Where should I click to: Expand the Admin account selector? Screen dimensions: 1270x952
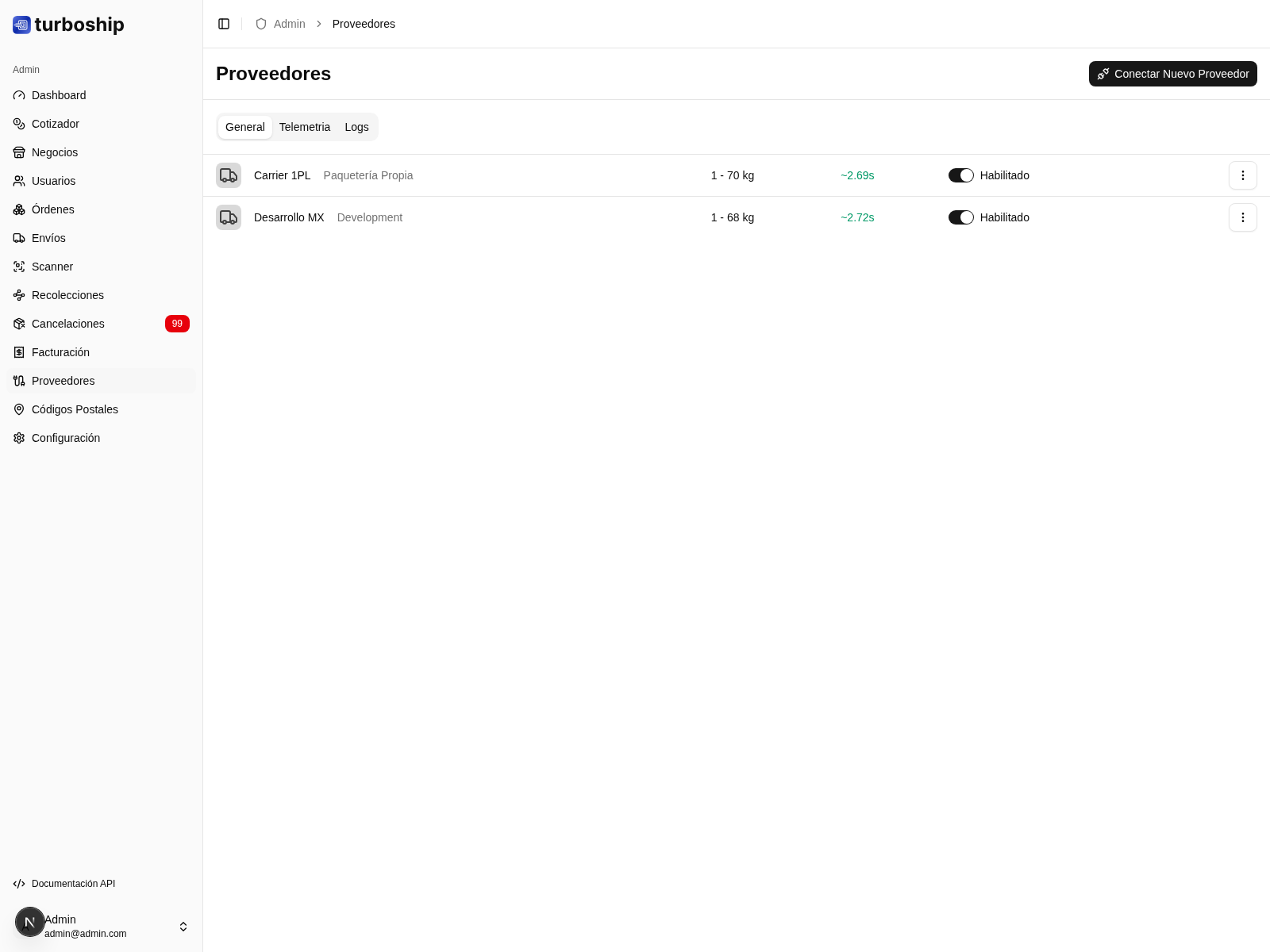point(183,926)
